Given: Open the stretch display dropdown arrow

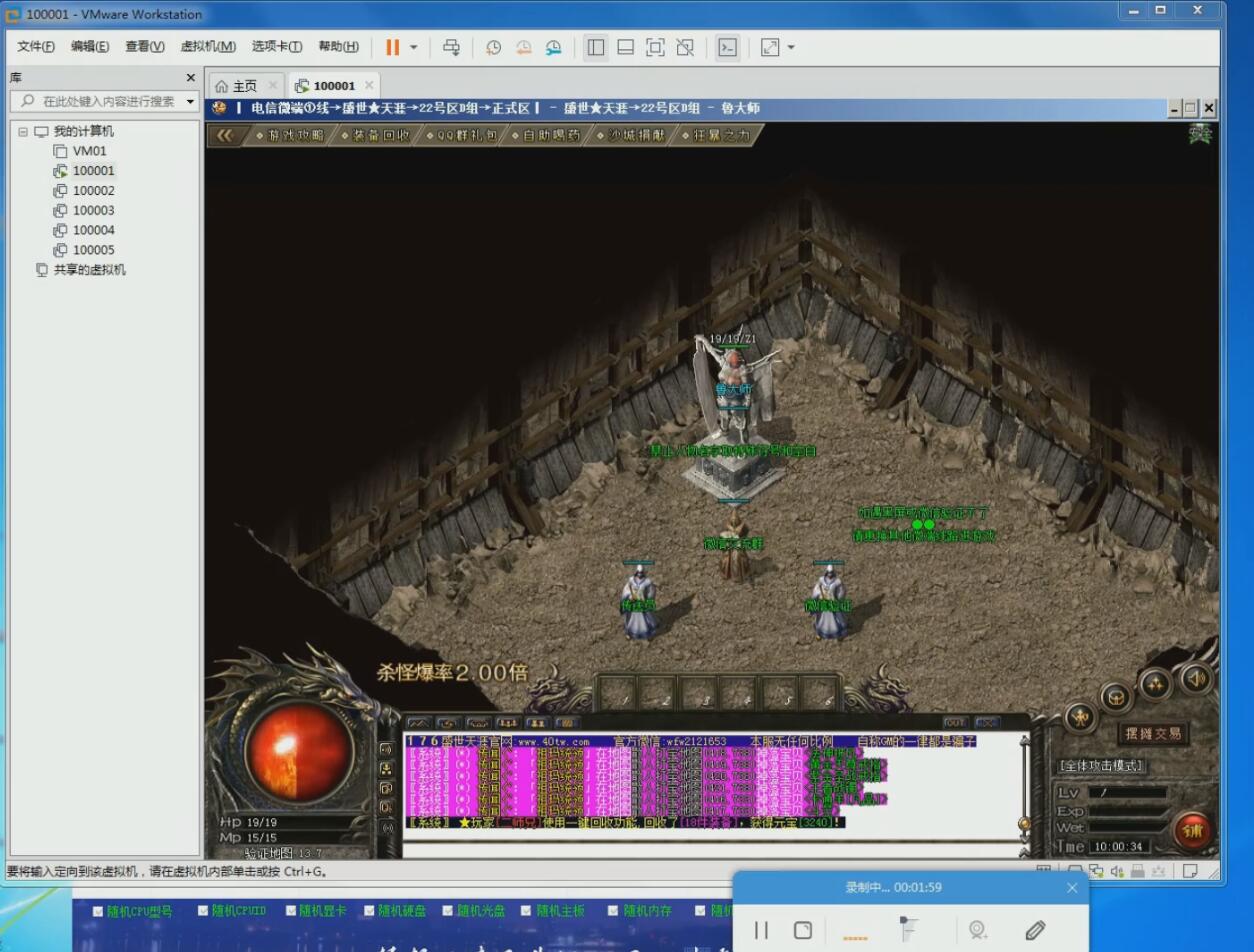Looking at the screenshot, I should coord(791,47).
